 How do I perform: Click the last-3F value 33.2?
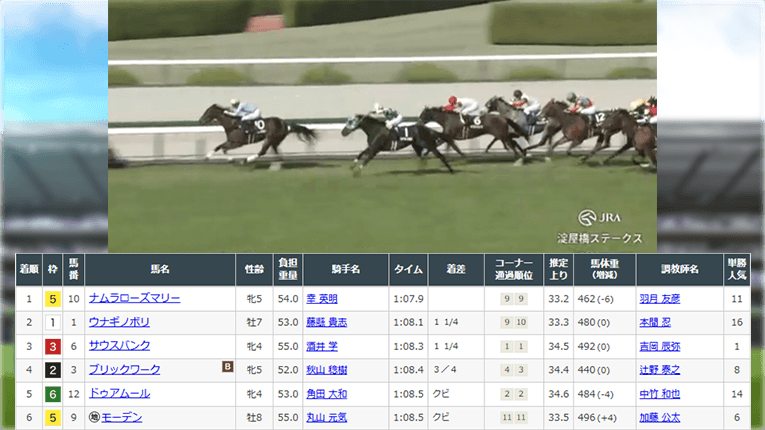click(558, 299)
